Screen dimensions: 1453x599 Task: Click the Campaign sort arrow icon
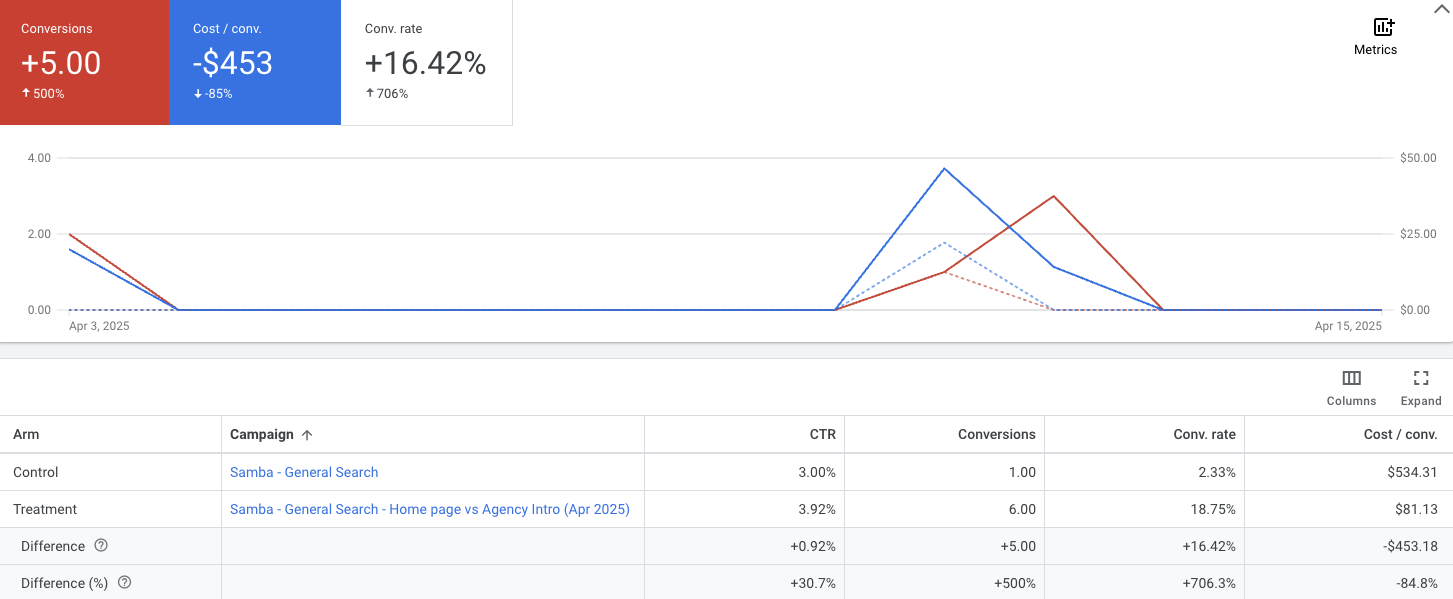coord(307,435)
